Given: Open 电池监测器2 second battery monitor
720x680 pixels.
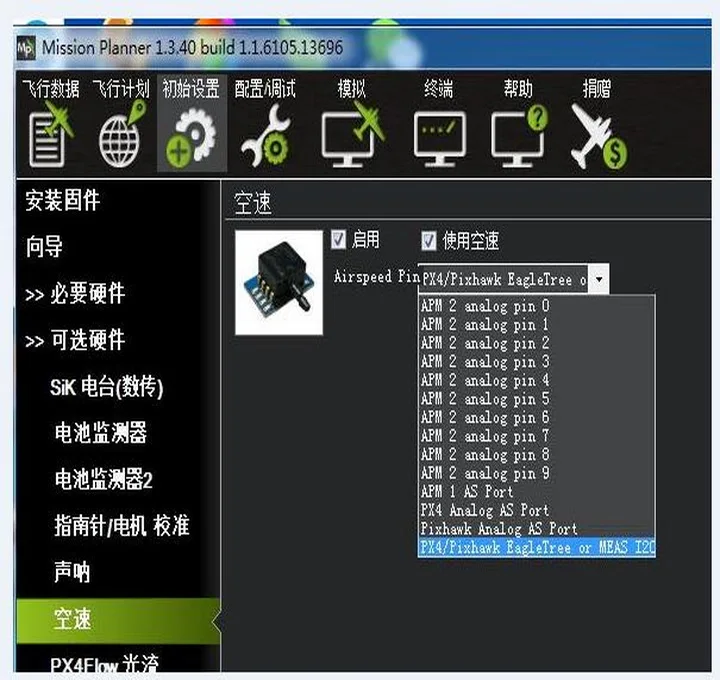Looking at the screenshot, I should (103, 479).
